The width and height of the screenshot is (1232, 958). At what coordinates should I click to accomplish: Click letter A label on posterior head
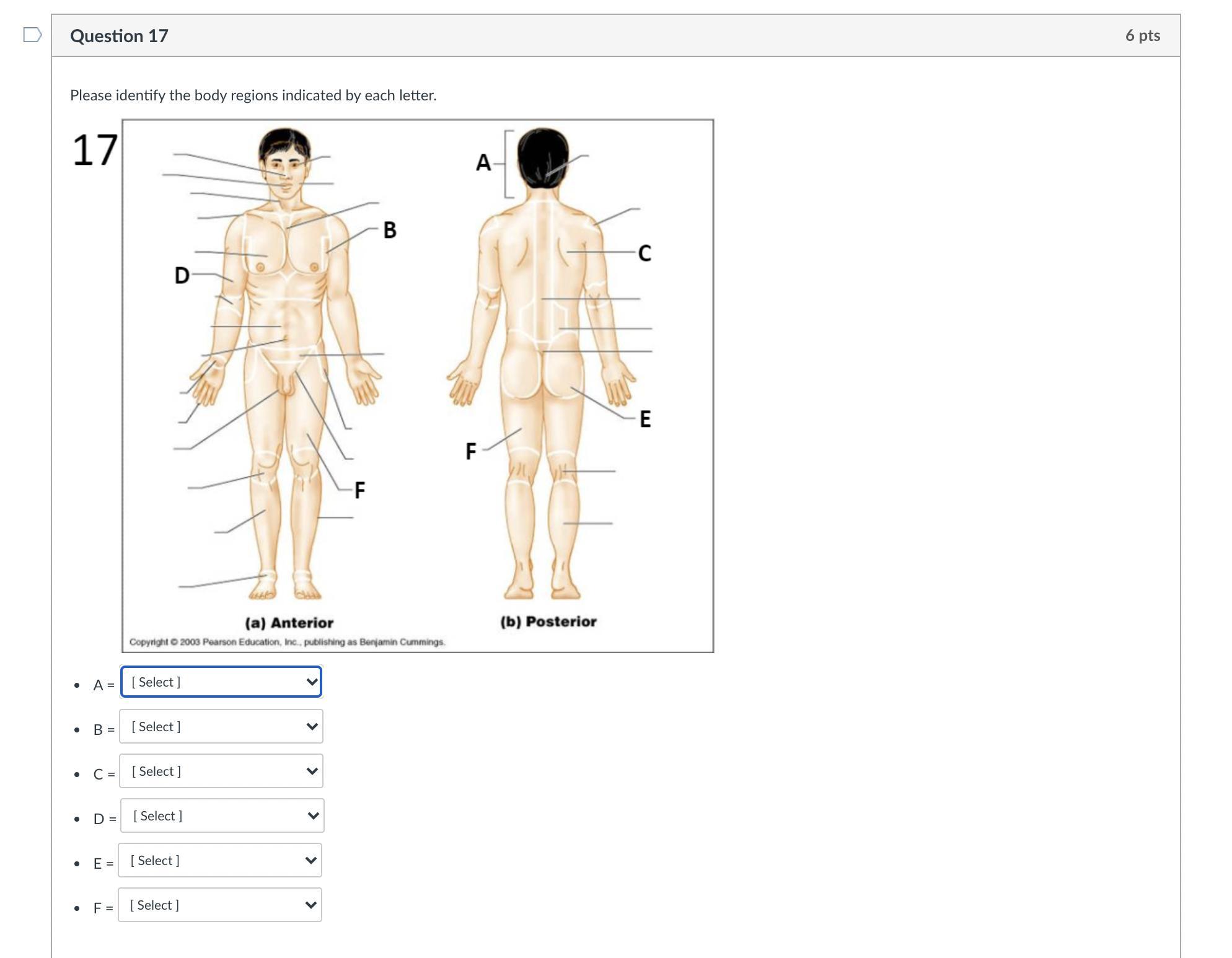(x=483, y=163)
